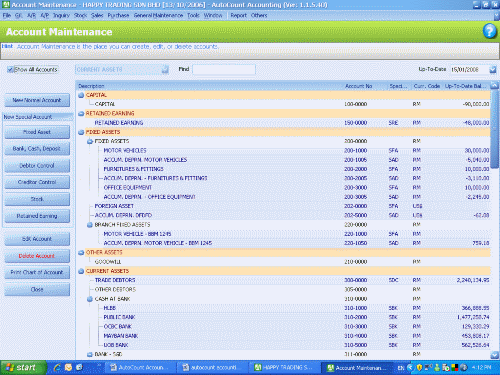Open the Up-To-Date date picker dropdown
The image size is (500, 375).
493,69
